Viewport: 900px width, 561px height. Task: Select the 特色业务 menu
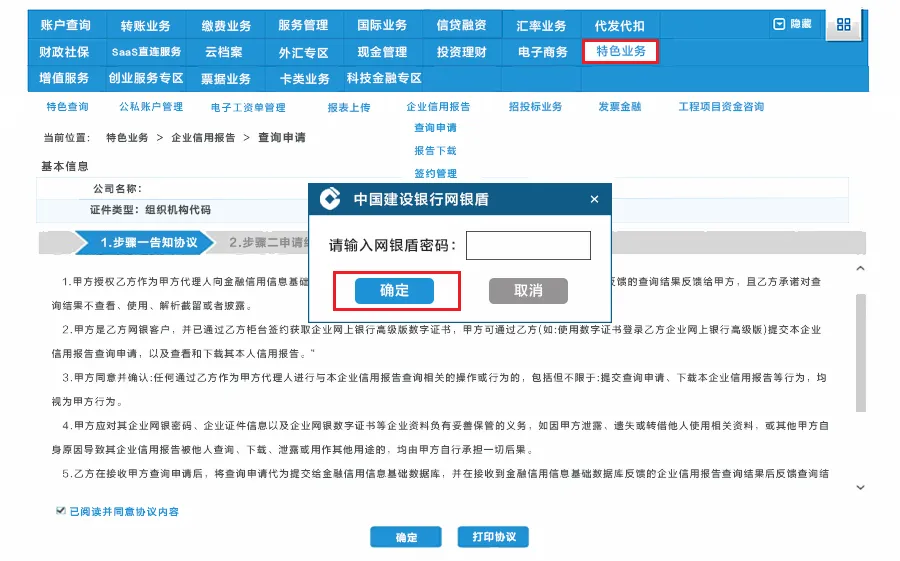pyautogui.click(x=620, y=51)
